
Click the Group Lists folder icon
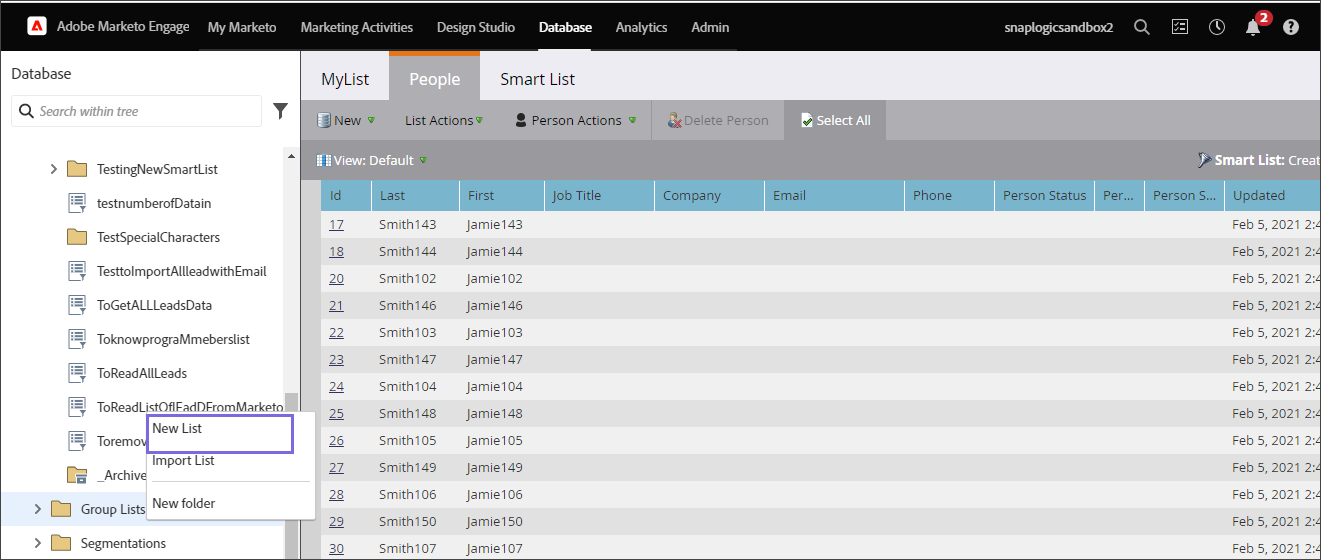61,509
